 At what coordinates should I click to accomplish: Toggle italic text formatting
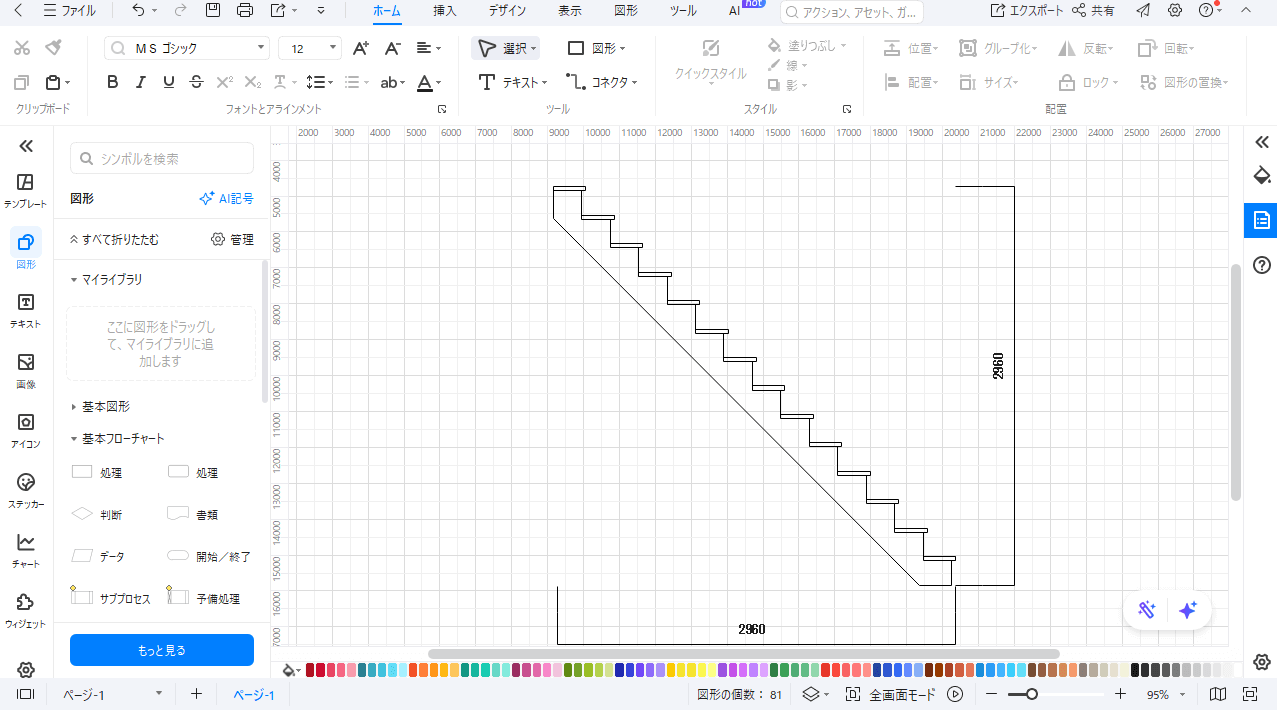tap(141, 82)
